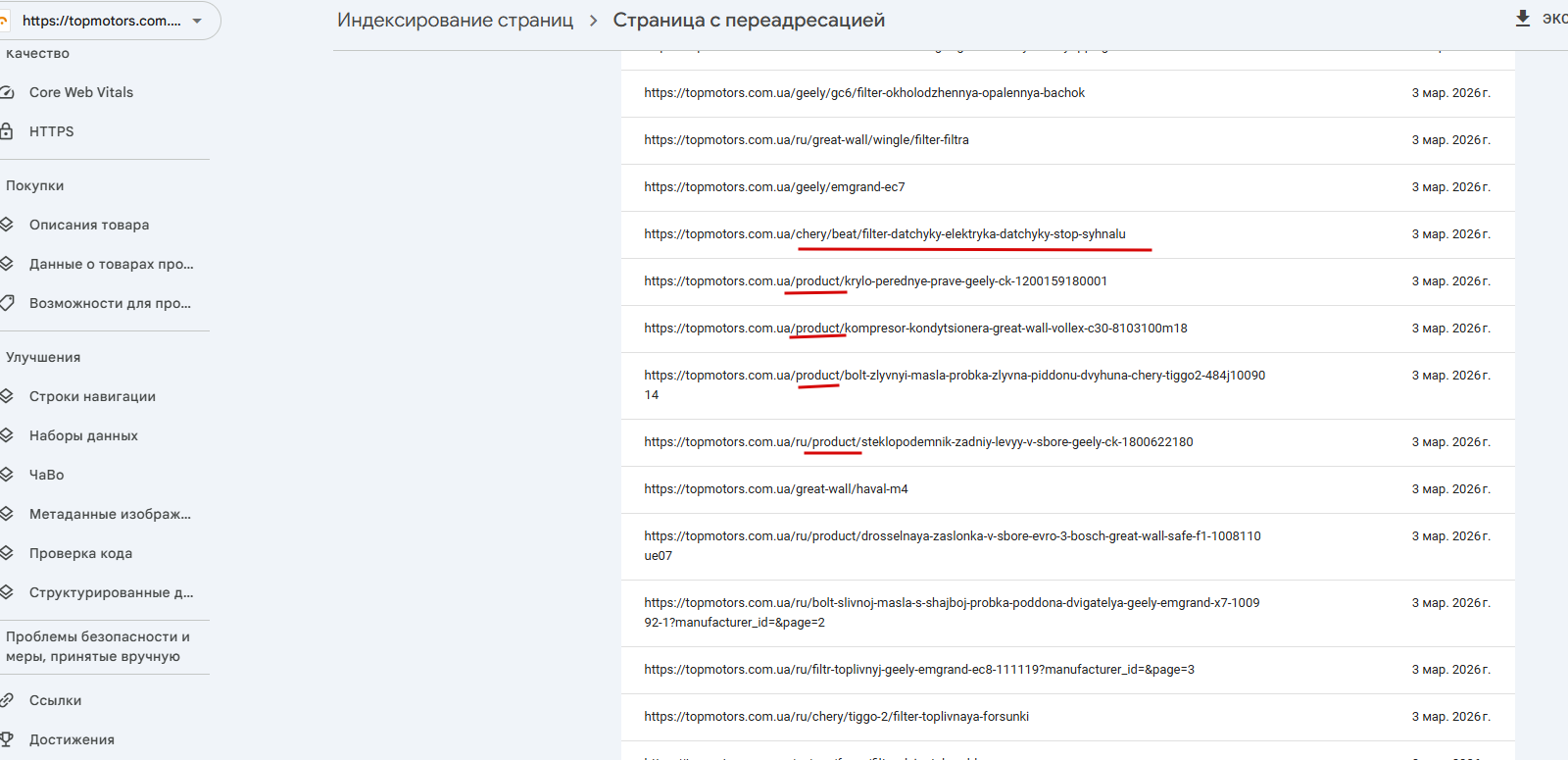1568x760 pixels.
Task: Go back to Индексирование страниц breadcrumb
Action: pos(455,21)
